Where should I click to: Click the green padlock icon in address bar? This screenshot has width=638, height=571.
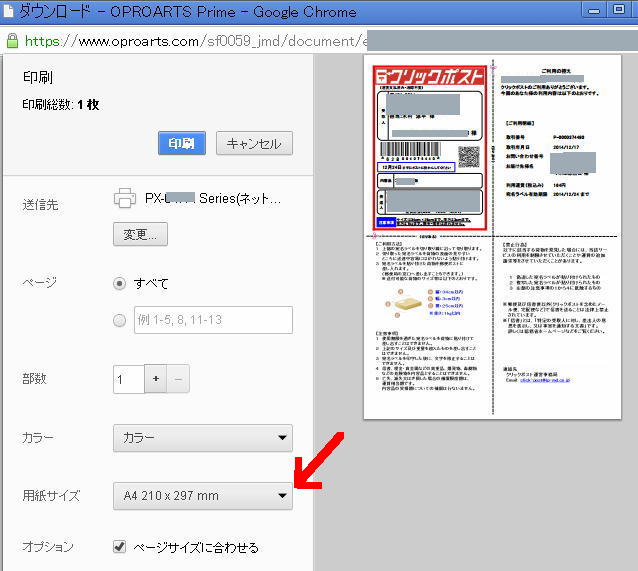coord(12,41)
